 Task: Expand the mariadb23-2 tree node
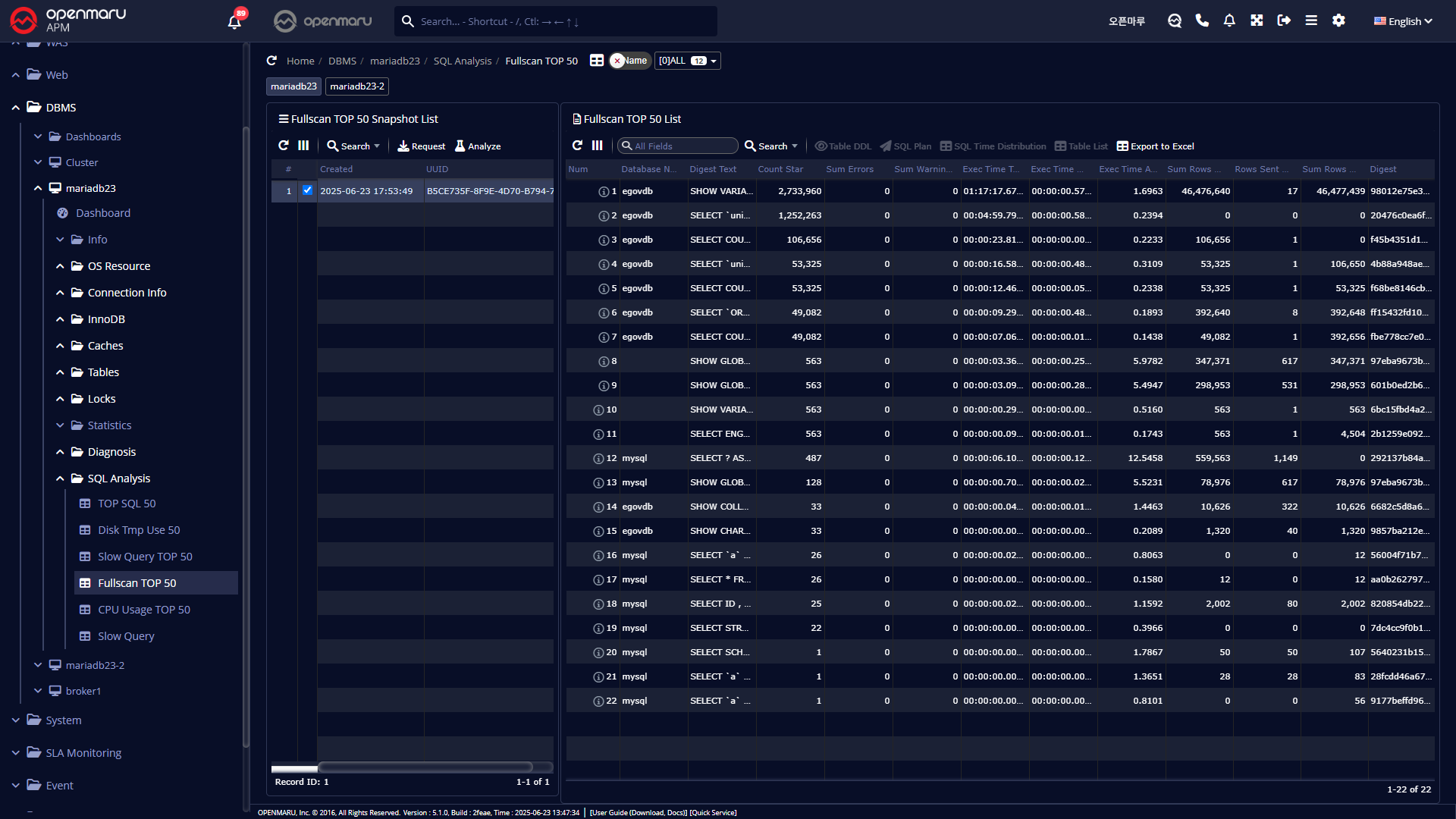click(38, 665)
